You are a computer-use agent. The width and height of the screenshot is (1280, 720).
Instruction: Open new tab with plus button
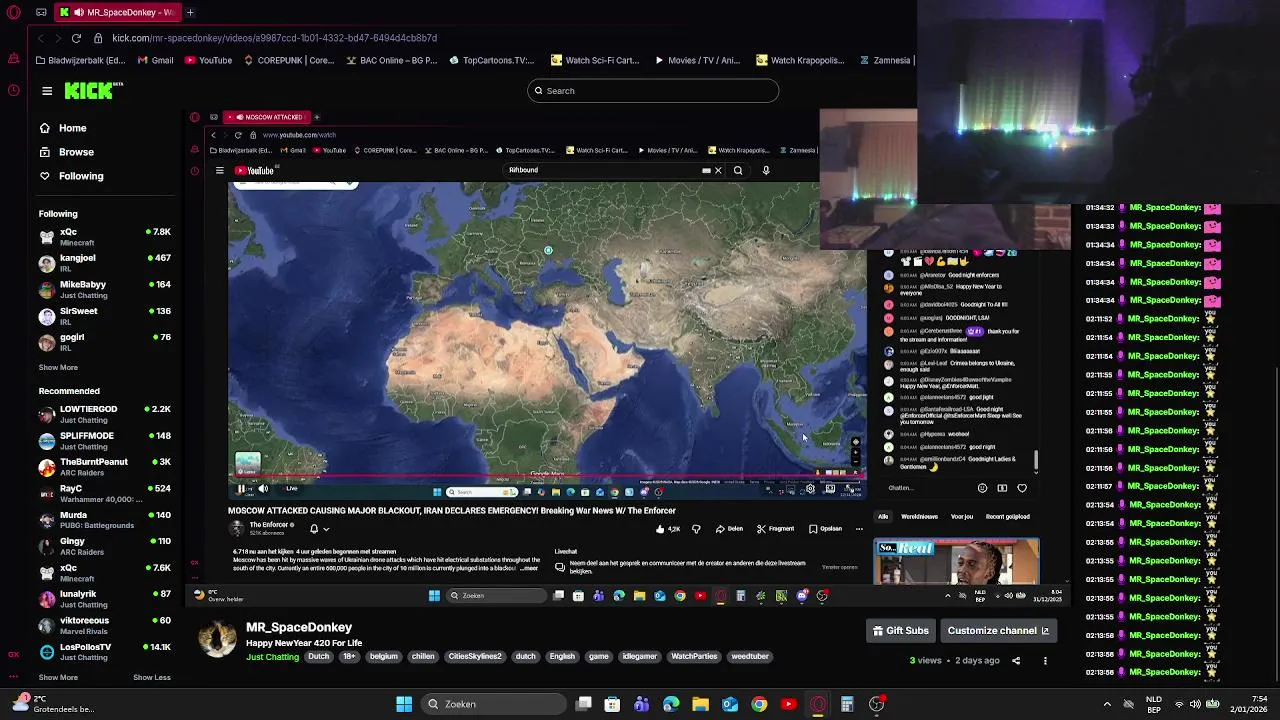(190, 13)
